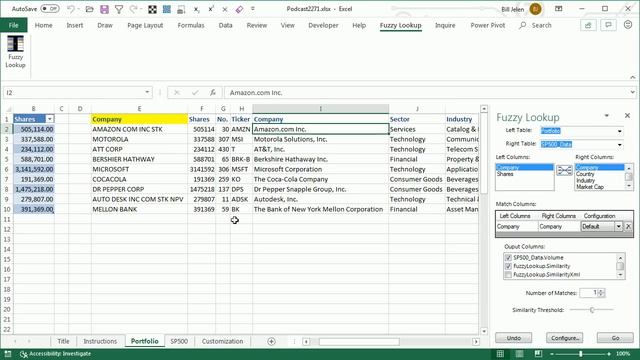This screenshot has height=360, width=640.
Task: Click the black checkered grid icon in the Quick Access Toolbar
Action: [152, 9]
